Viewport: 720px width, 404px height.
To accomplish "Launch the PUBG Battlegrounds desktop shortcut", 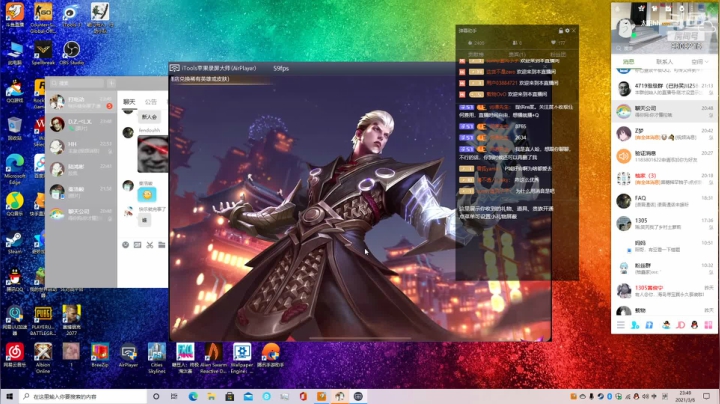I will (x=43, y=320).
